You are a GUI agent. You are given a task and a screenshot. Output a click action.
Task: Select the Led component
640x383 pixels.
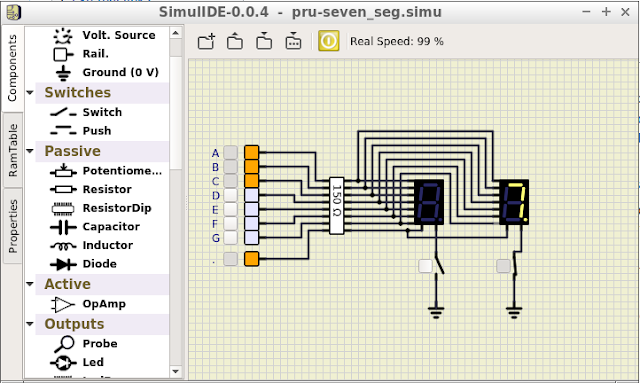[77, 363]
